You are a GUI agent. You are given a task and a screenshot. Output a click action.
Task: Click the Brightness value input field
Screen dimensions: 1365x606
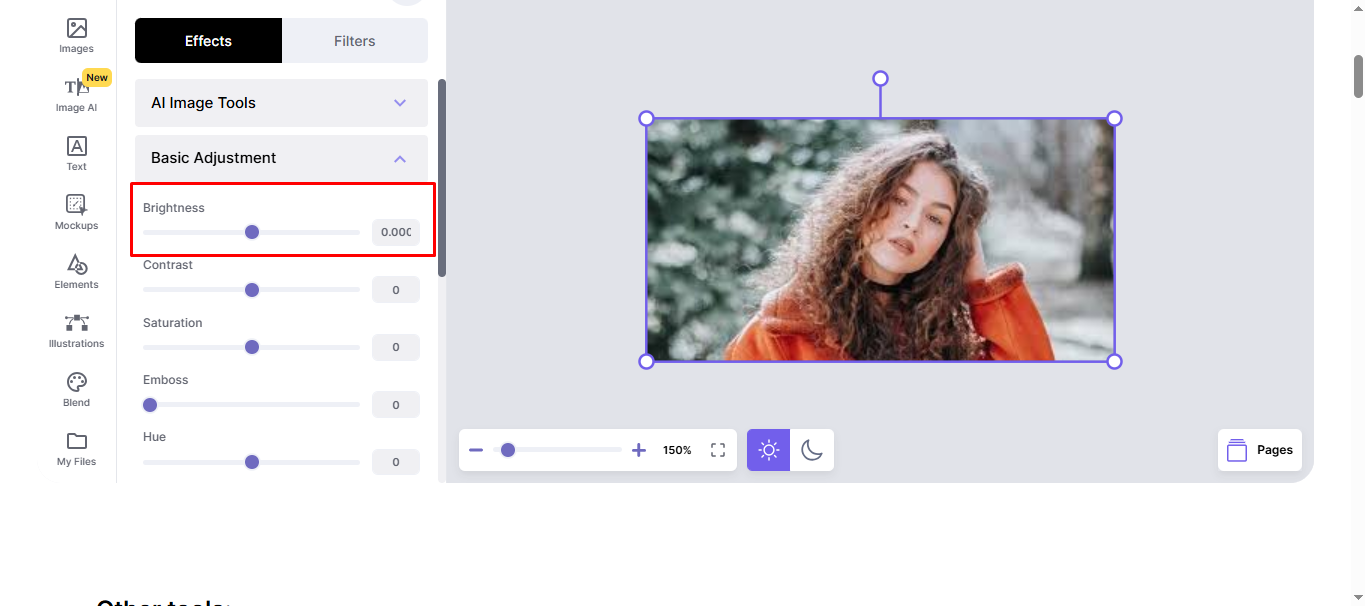click(395, 231)
